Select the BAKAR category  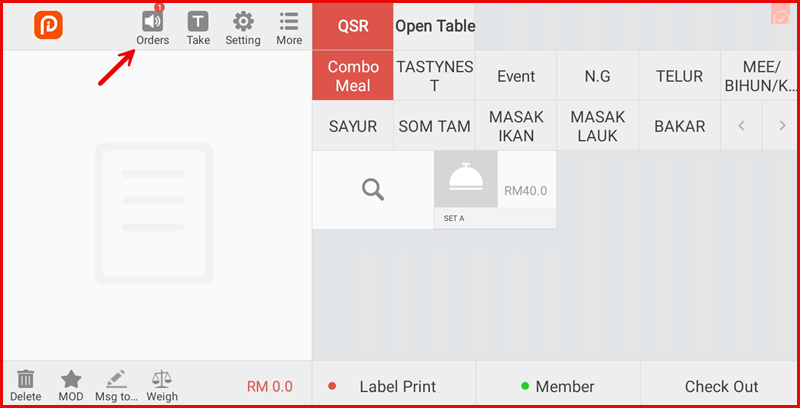(679, 125)
